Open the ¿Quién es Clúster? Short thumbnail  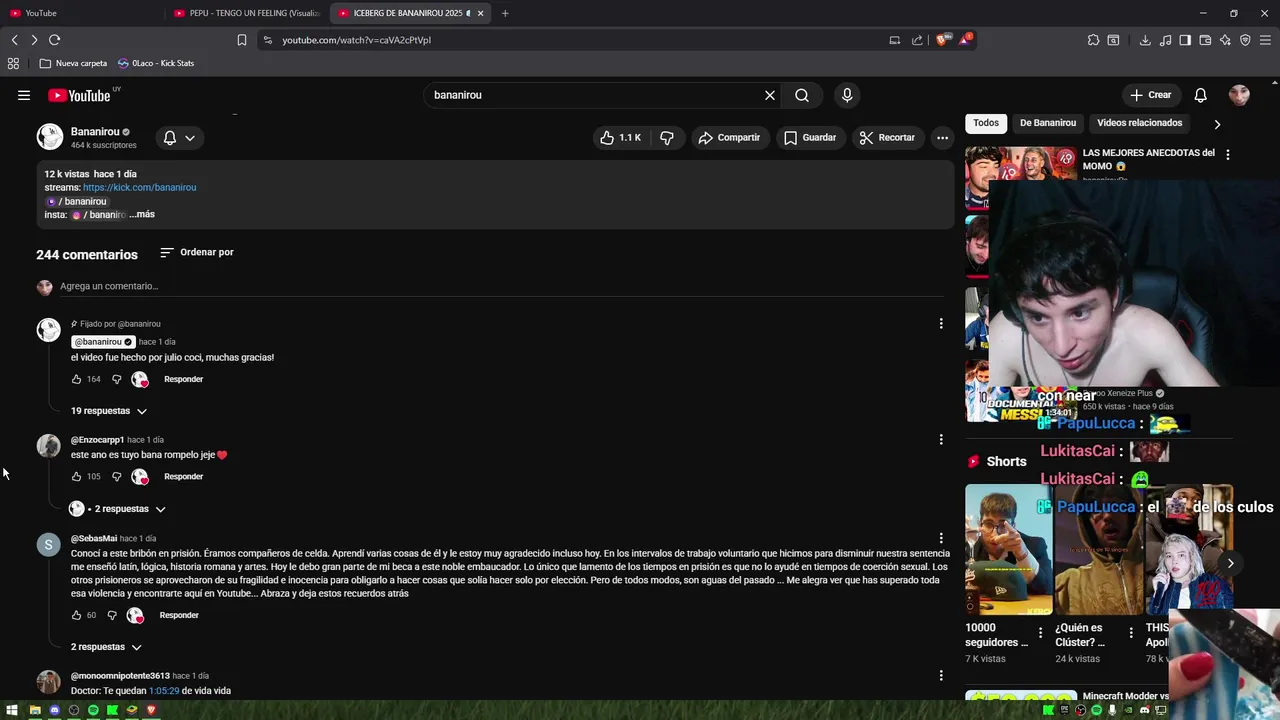(x=1098, y=549)
